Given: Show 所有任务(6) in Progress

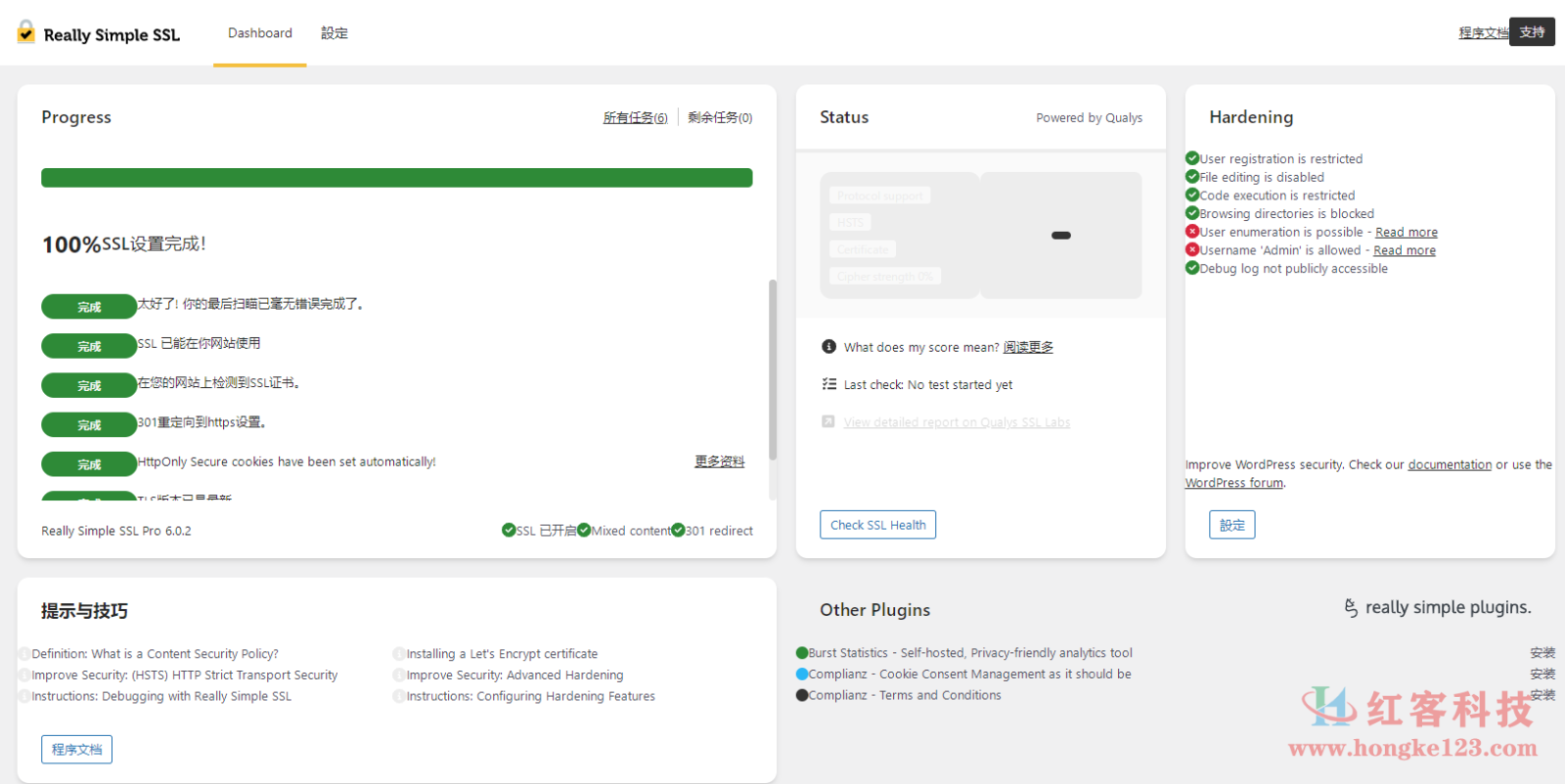Looking at the screenshot, I should pyautogui.click(x=635, y=117).
